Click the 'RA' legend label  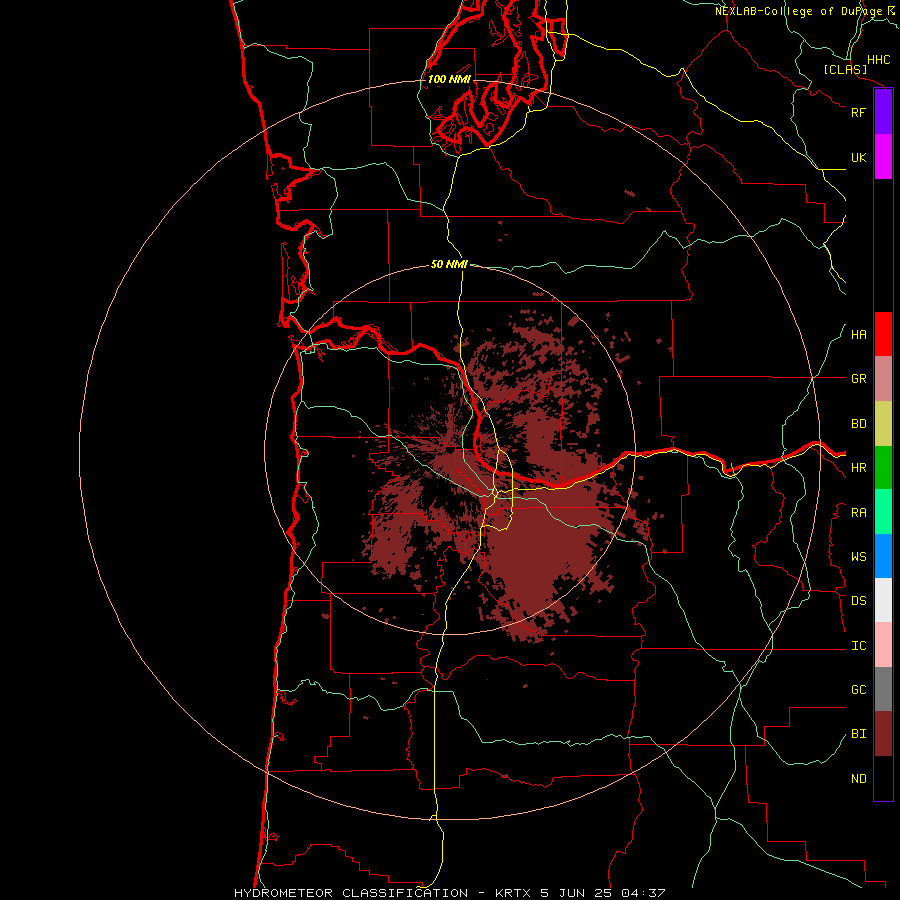[858, 513]
